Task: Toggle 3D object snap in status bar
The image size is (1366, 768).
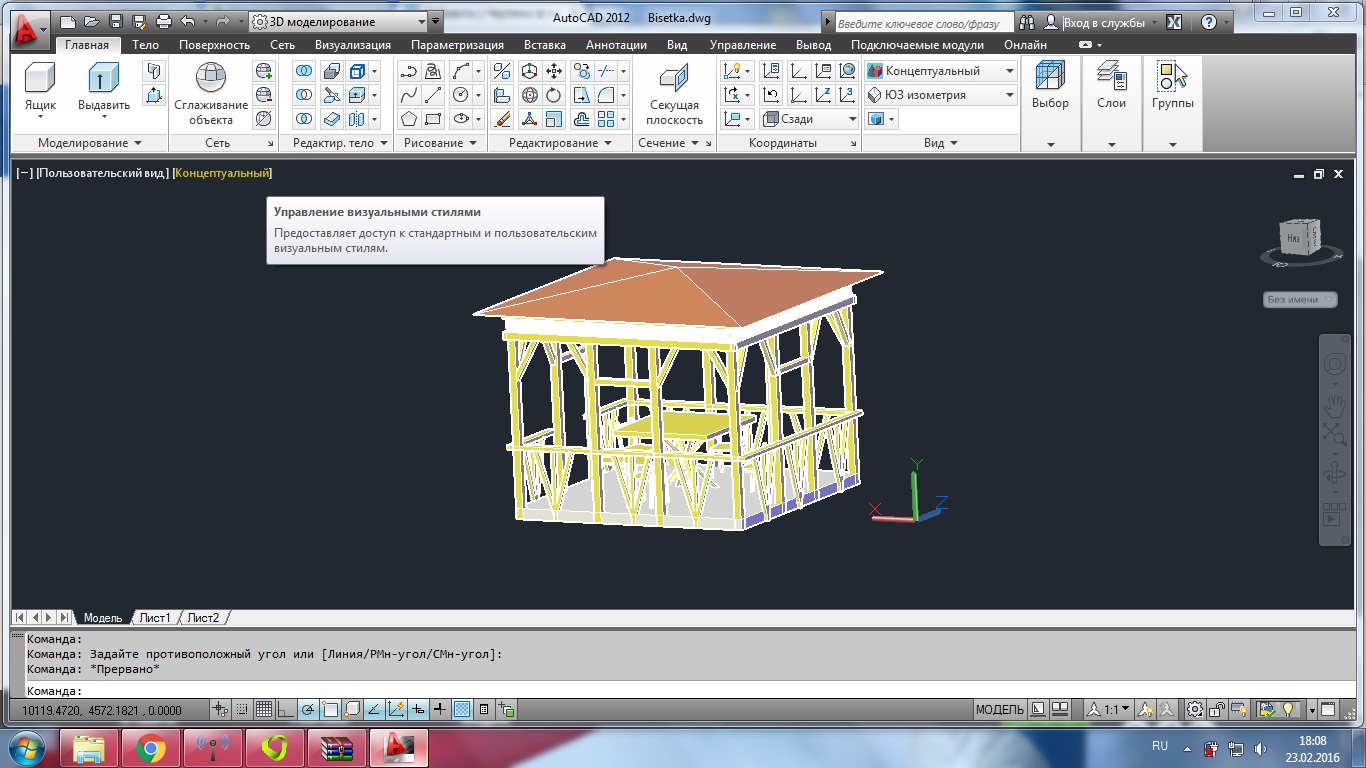Action: [x=352, y=710]
